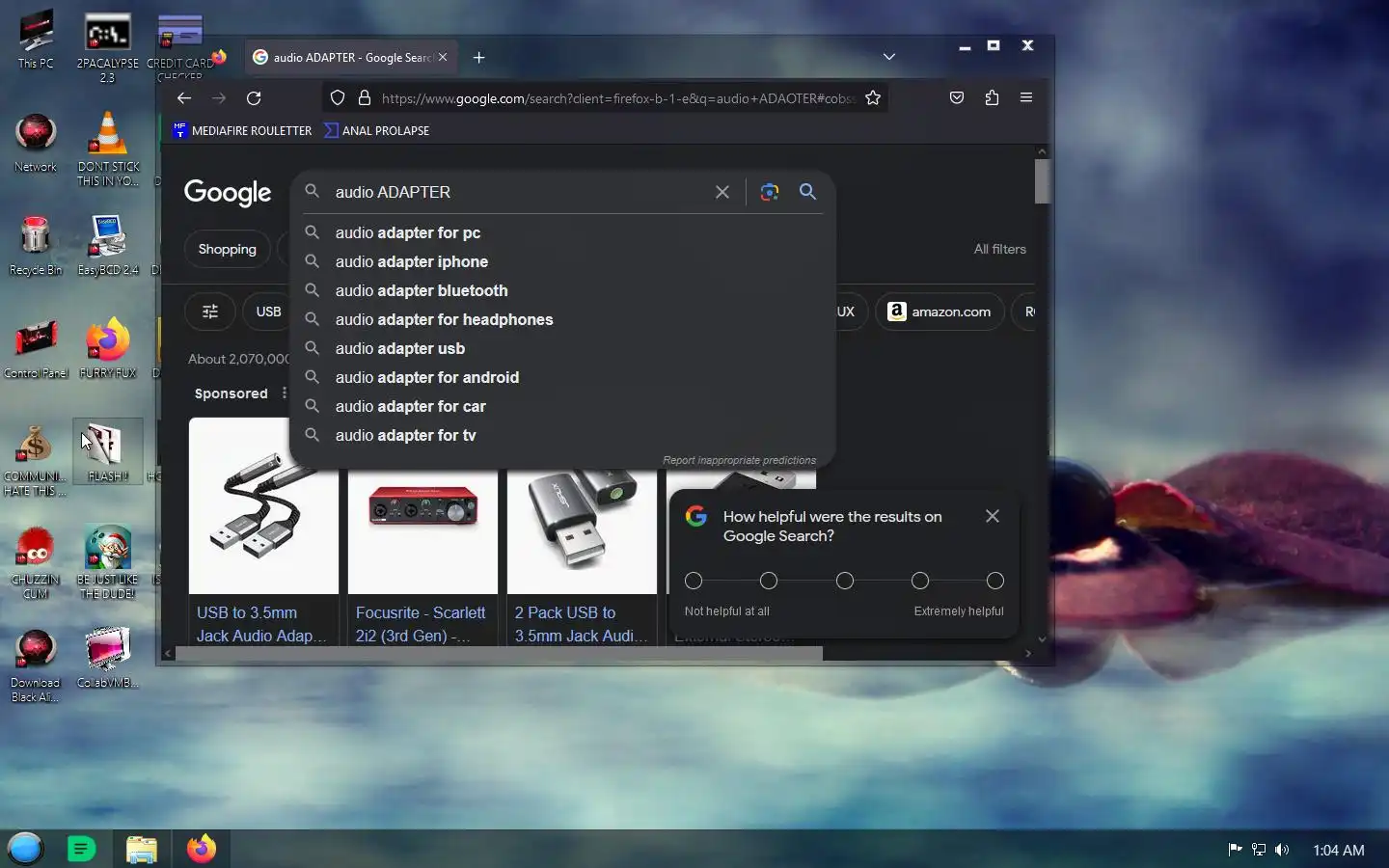Click the 1:04 AM taskbar clock
1389x868 pixels.
1339,850
